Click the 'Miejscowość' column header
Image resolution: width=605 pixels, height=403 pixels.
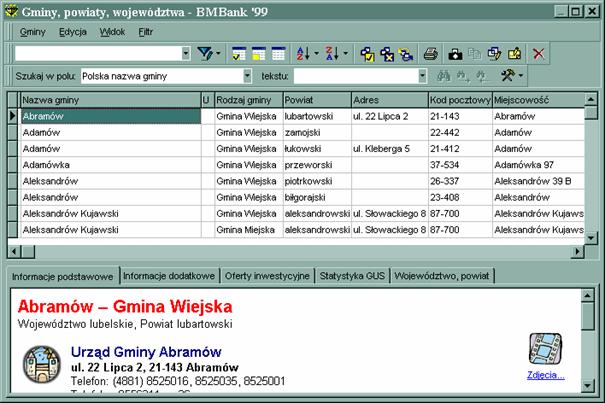pyautogui.click(x=539, y=100)
